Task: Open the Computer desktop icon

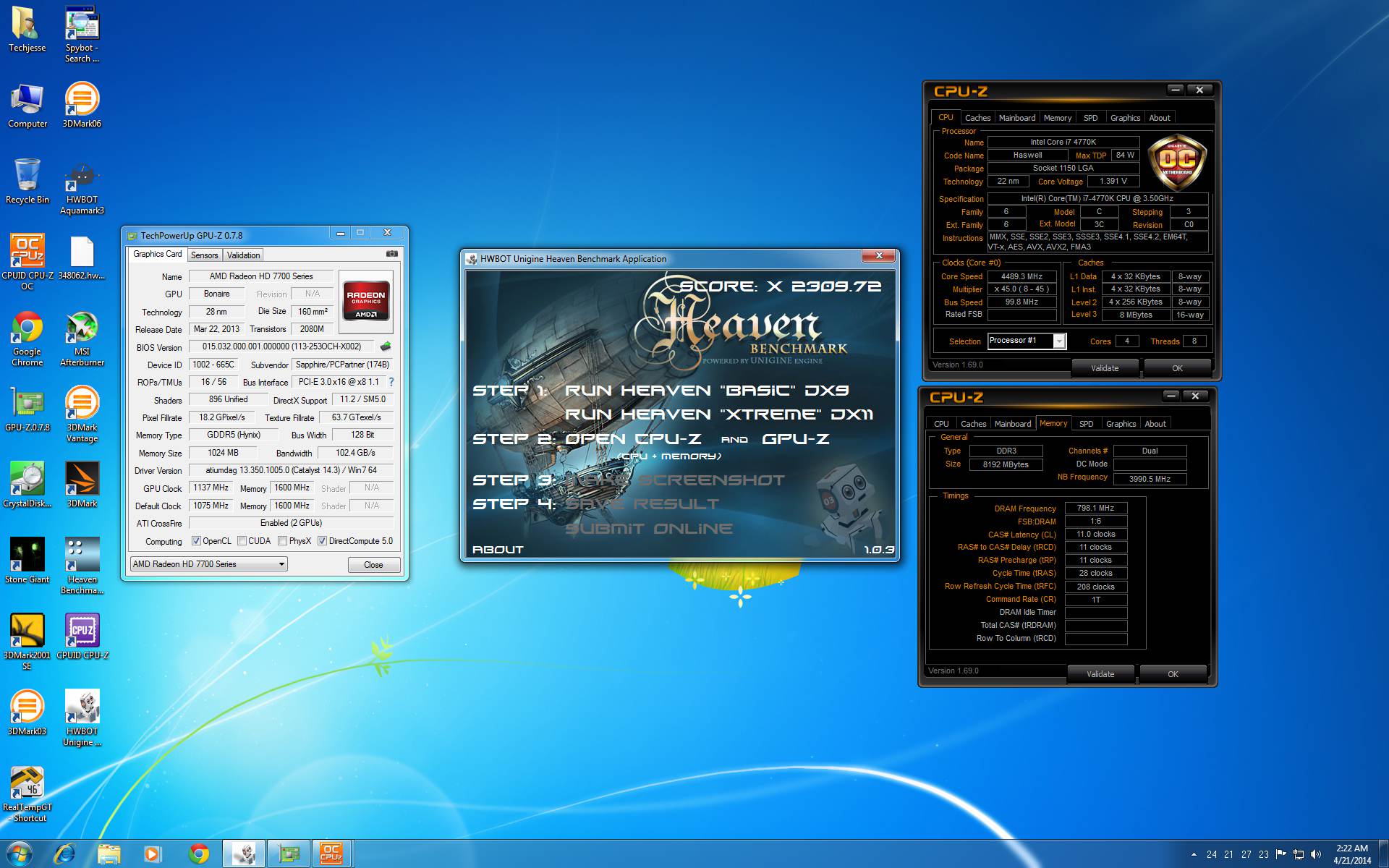Action: point(27,106)
